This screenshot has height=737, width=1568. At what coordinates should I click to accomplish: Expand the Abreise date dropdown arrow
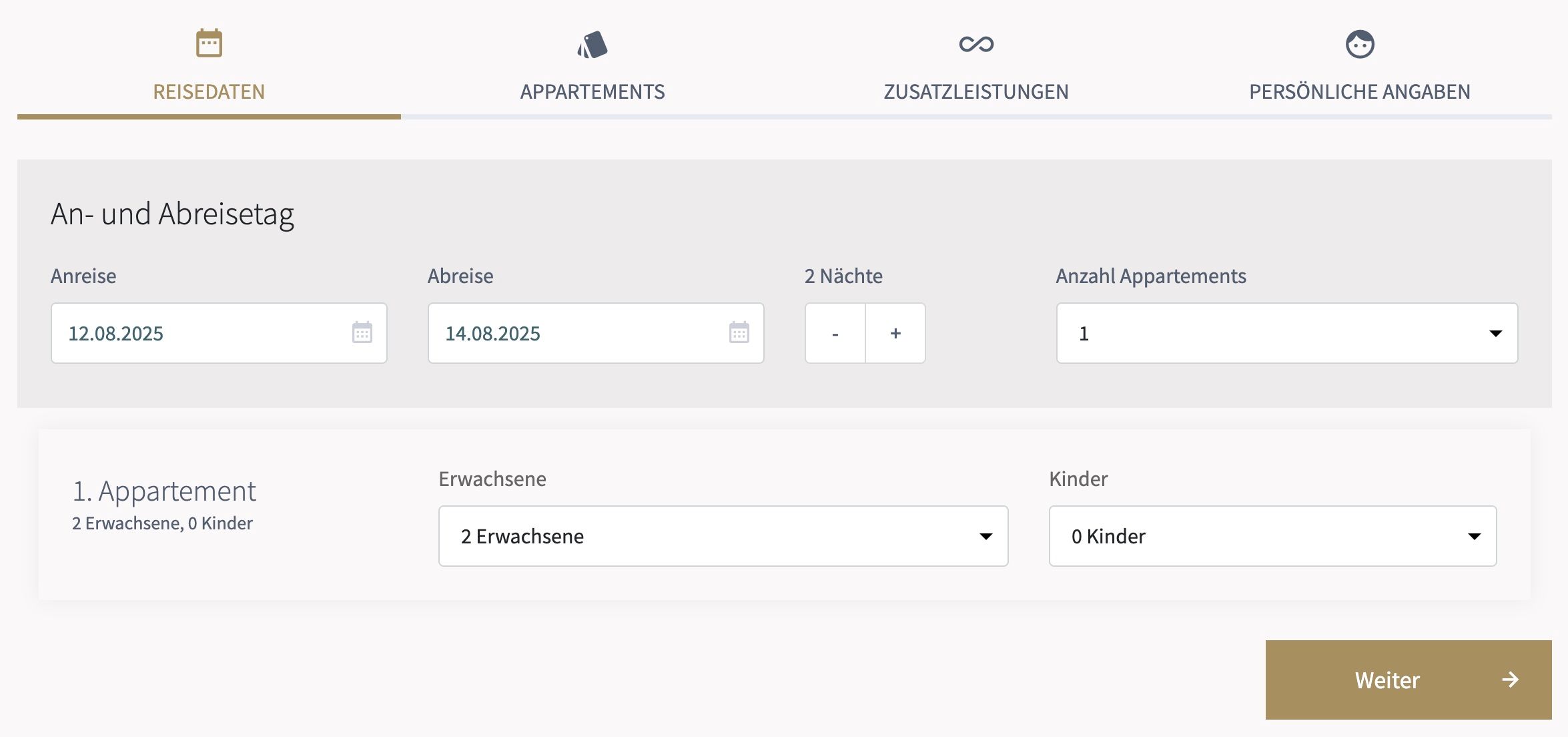click(x=738, y=332)
